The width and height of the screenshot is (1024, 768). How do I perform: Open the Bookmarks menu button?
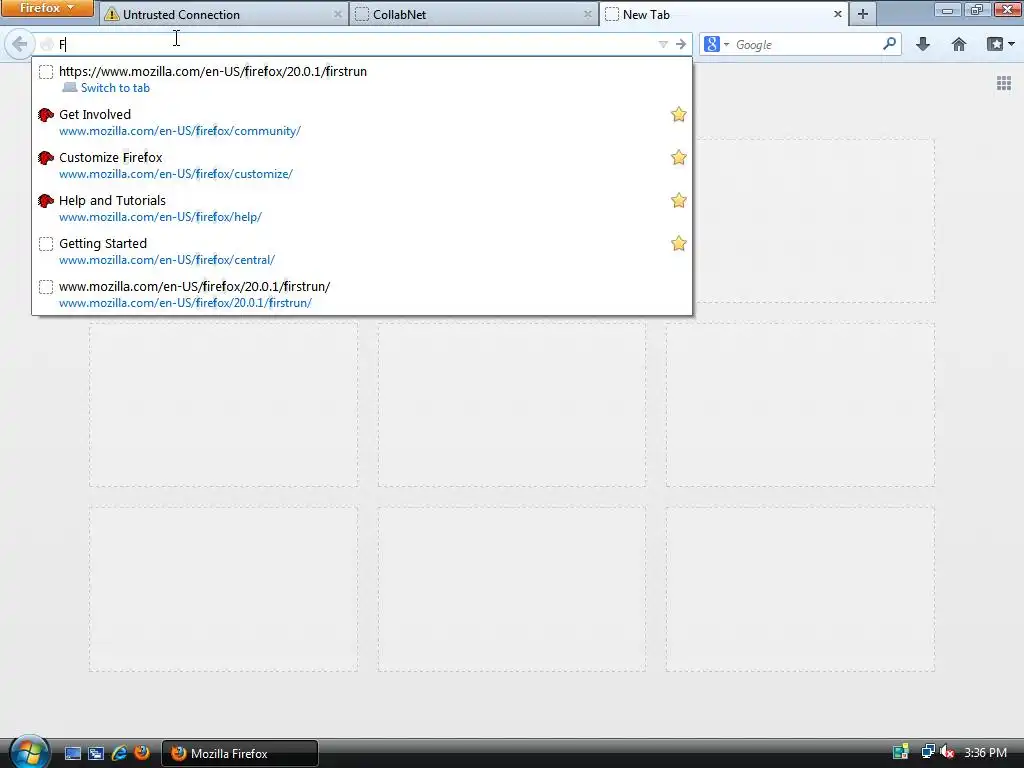click(1000, 44)
